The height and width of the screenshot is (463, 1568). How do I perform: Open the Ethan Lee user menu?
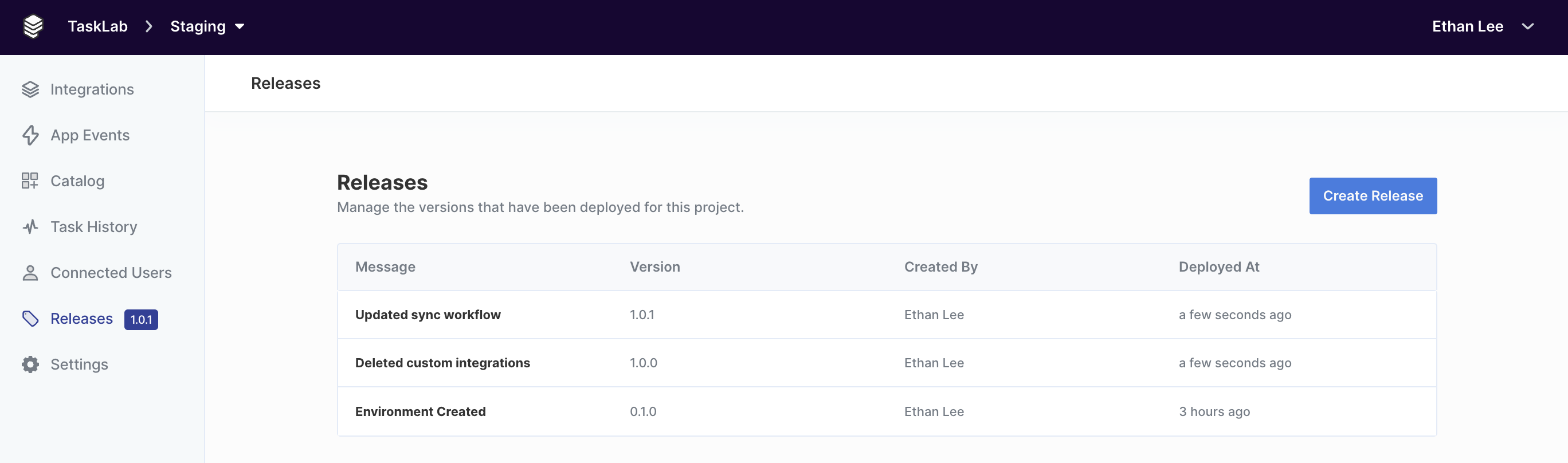[1468, 26]
